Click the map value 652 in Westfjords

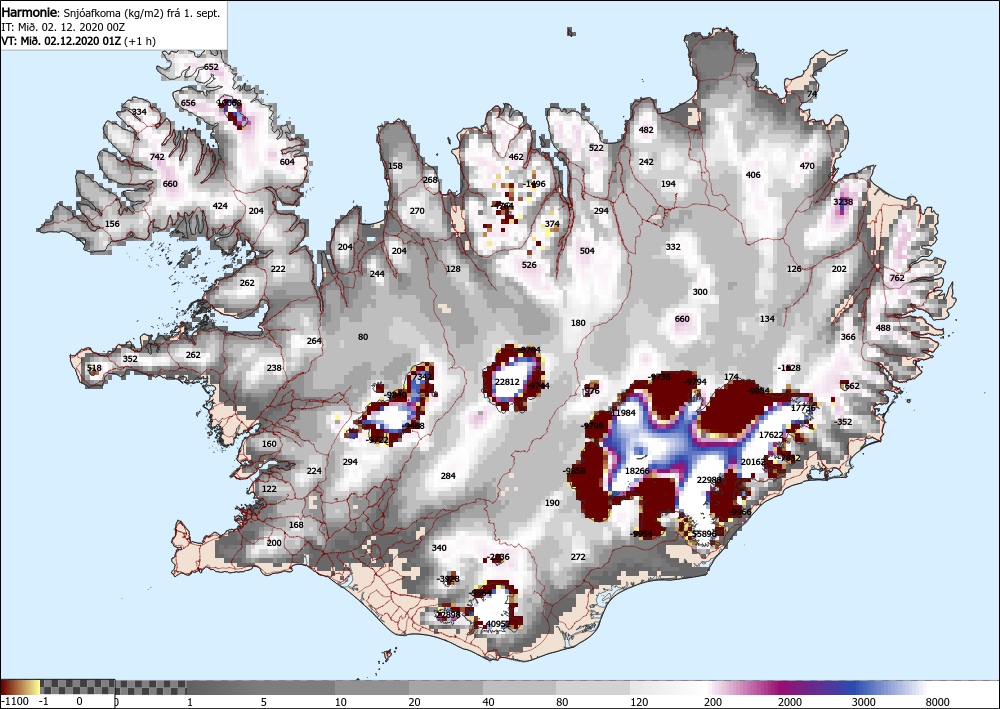point(211,67)
